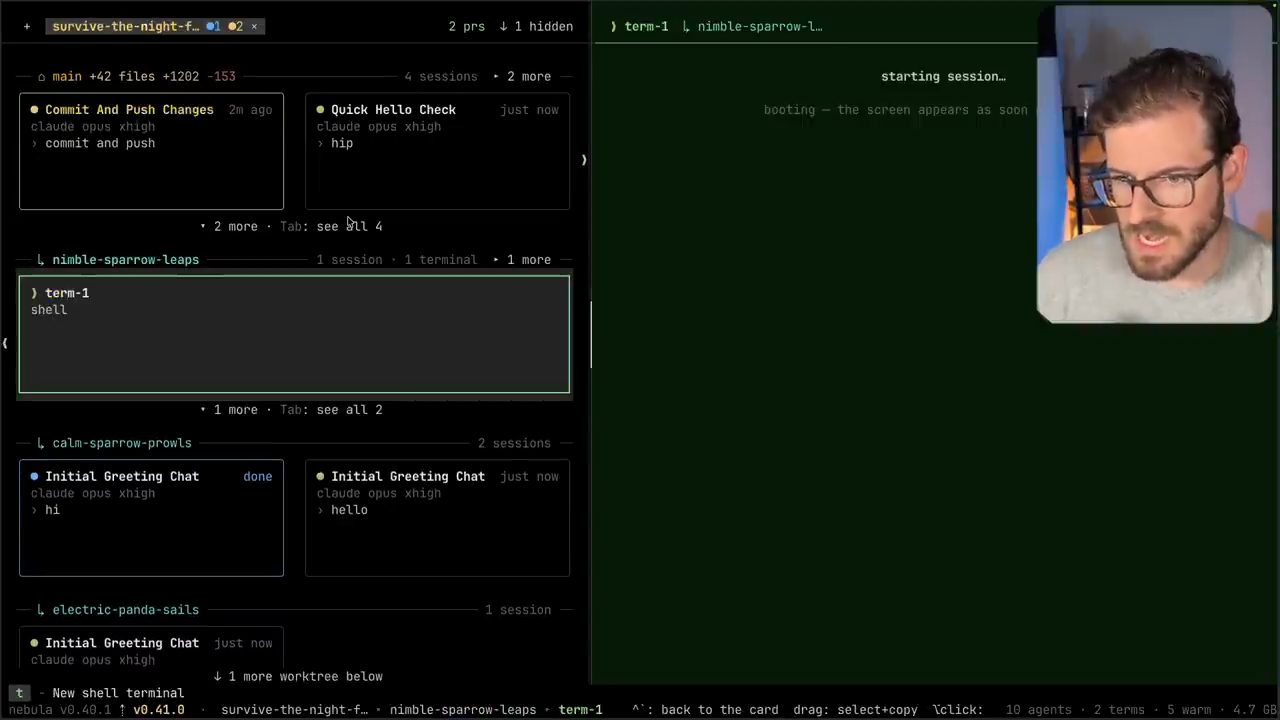1280x720 pixels.
Task: Click survive-the-night-f… in bottom status breadcrumb
Action: (x=295, y=710)
